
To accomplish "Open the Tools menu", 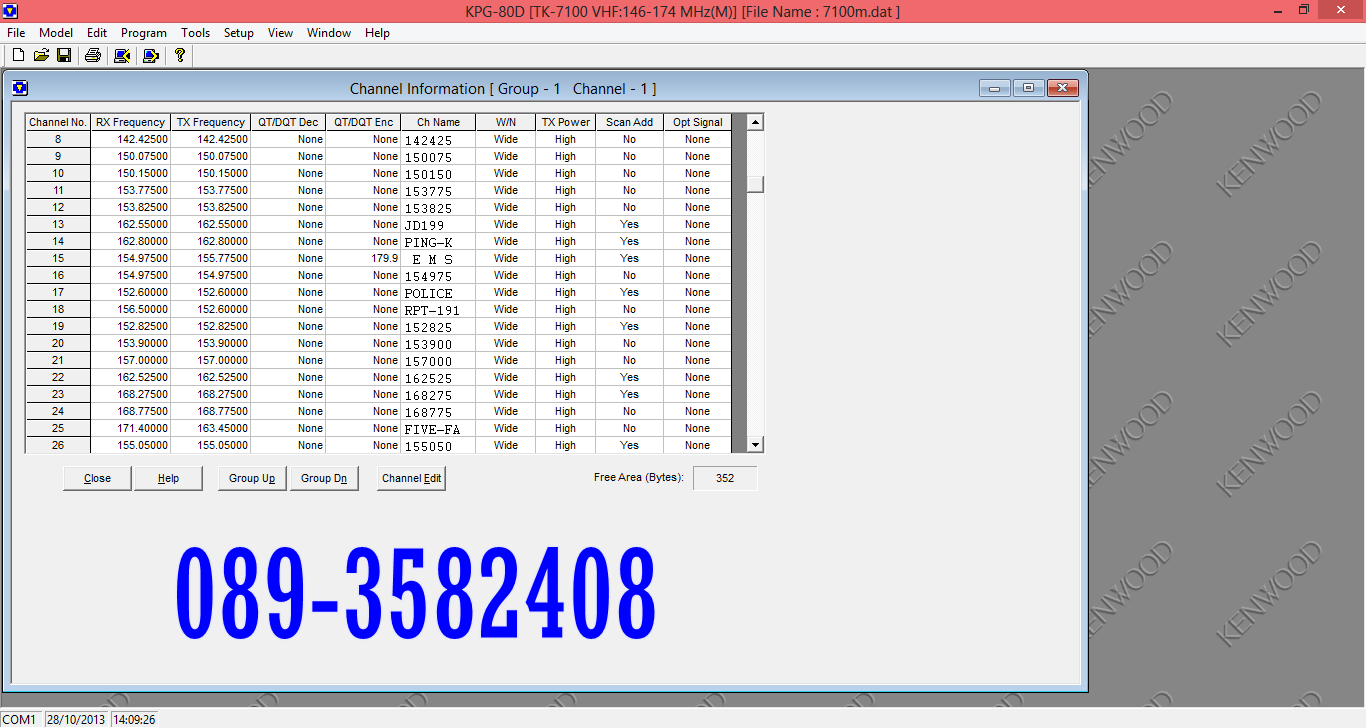I will 195,33.
